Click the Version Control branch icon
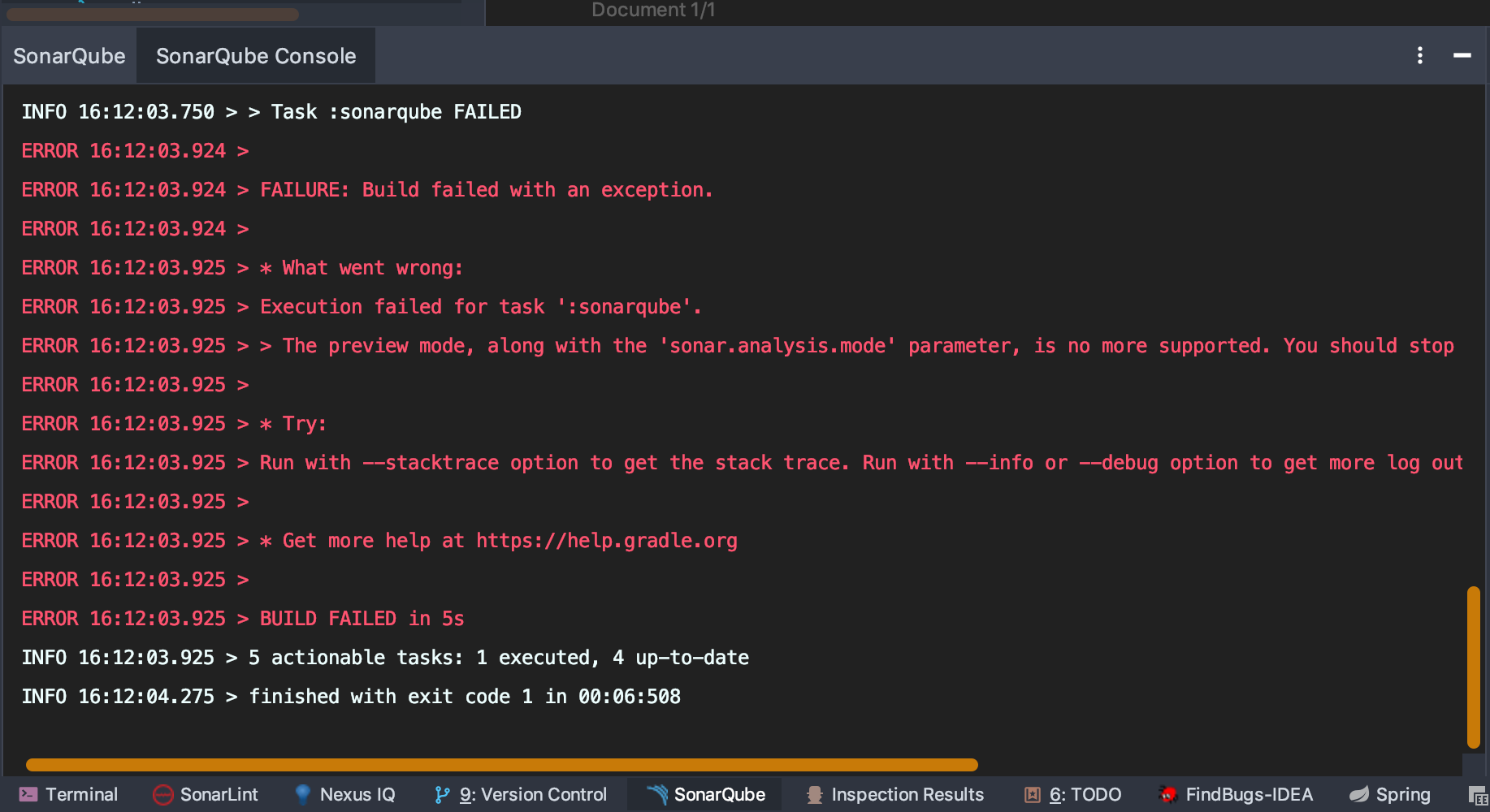The image size is (1490, 812). coord(442,795)
